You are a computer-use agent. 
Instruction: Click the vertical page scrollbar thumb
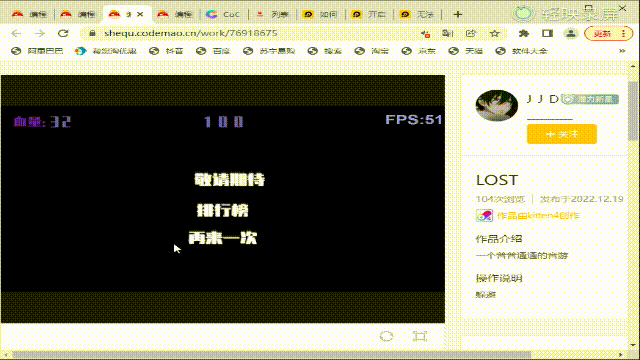click(x=633, y=110)
